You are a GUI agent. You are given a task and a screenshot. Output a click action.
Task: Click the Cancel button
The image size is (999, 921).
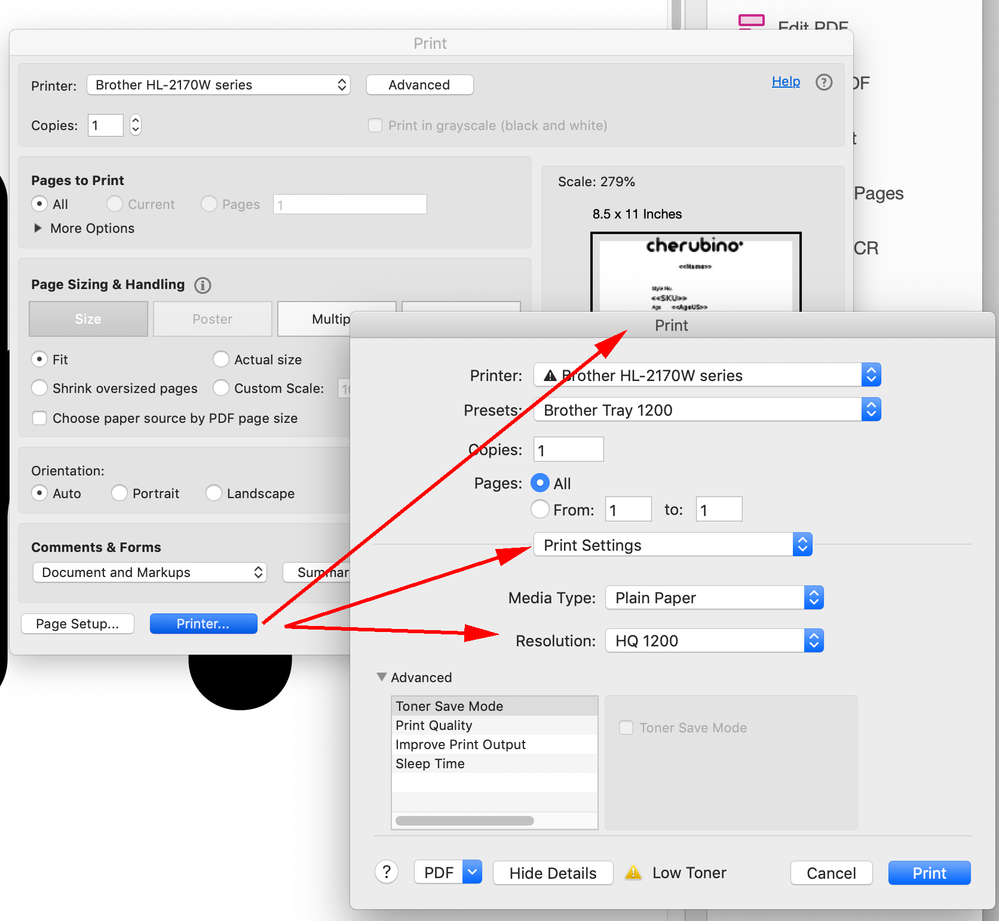click(831, 873)
